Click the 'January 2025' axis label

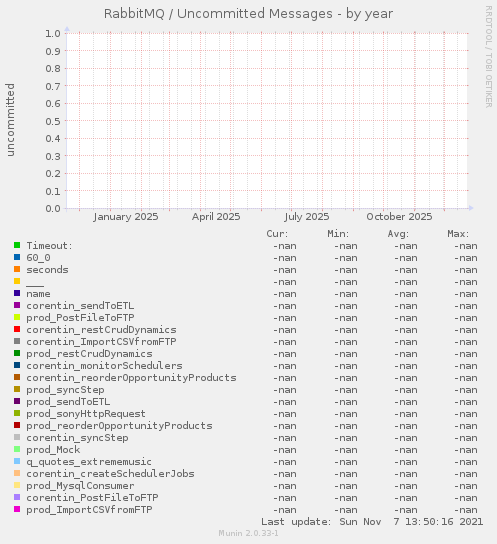(126, 217)
